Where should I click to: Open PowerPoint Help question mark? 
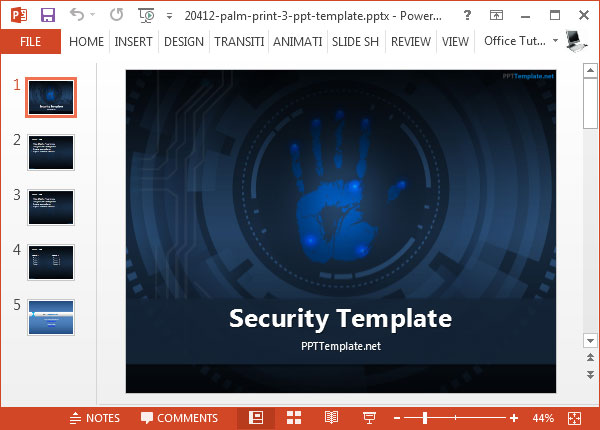pos(467,15)
